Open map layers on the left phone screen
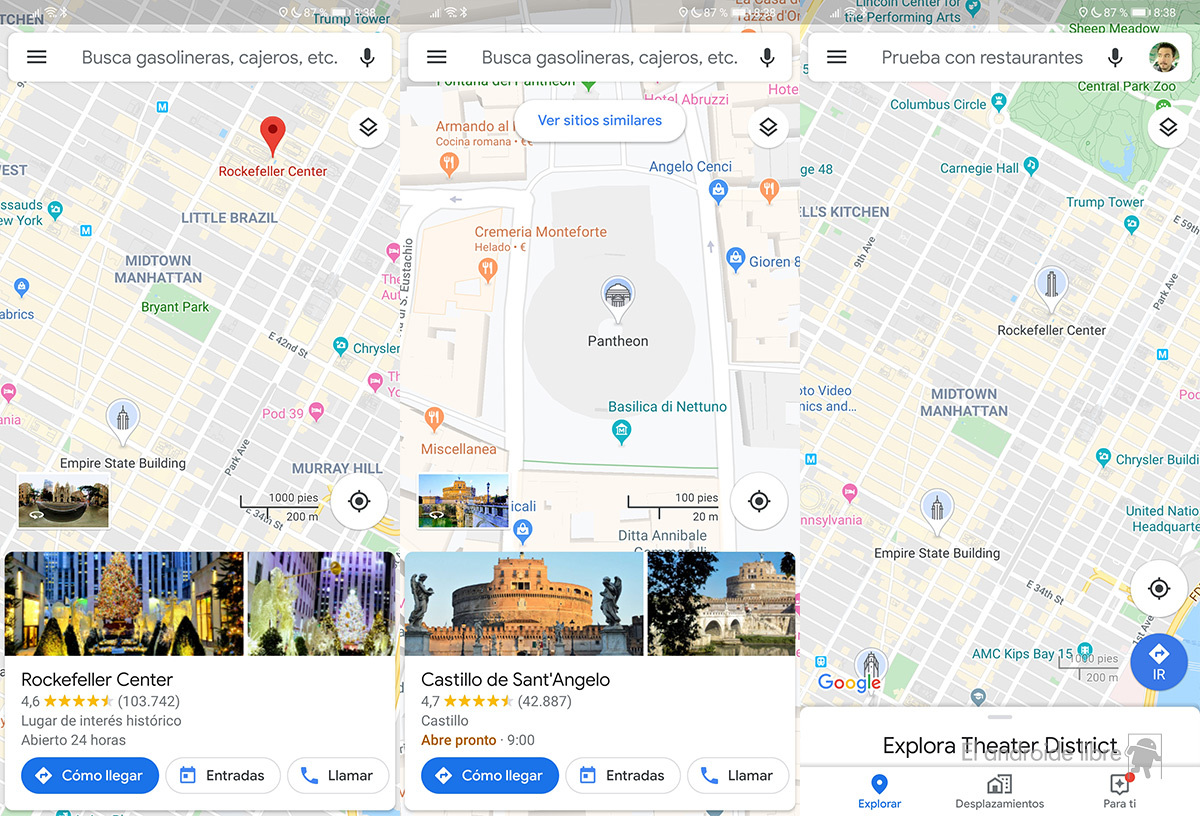 pos(368,127)
